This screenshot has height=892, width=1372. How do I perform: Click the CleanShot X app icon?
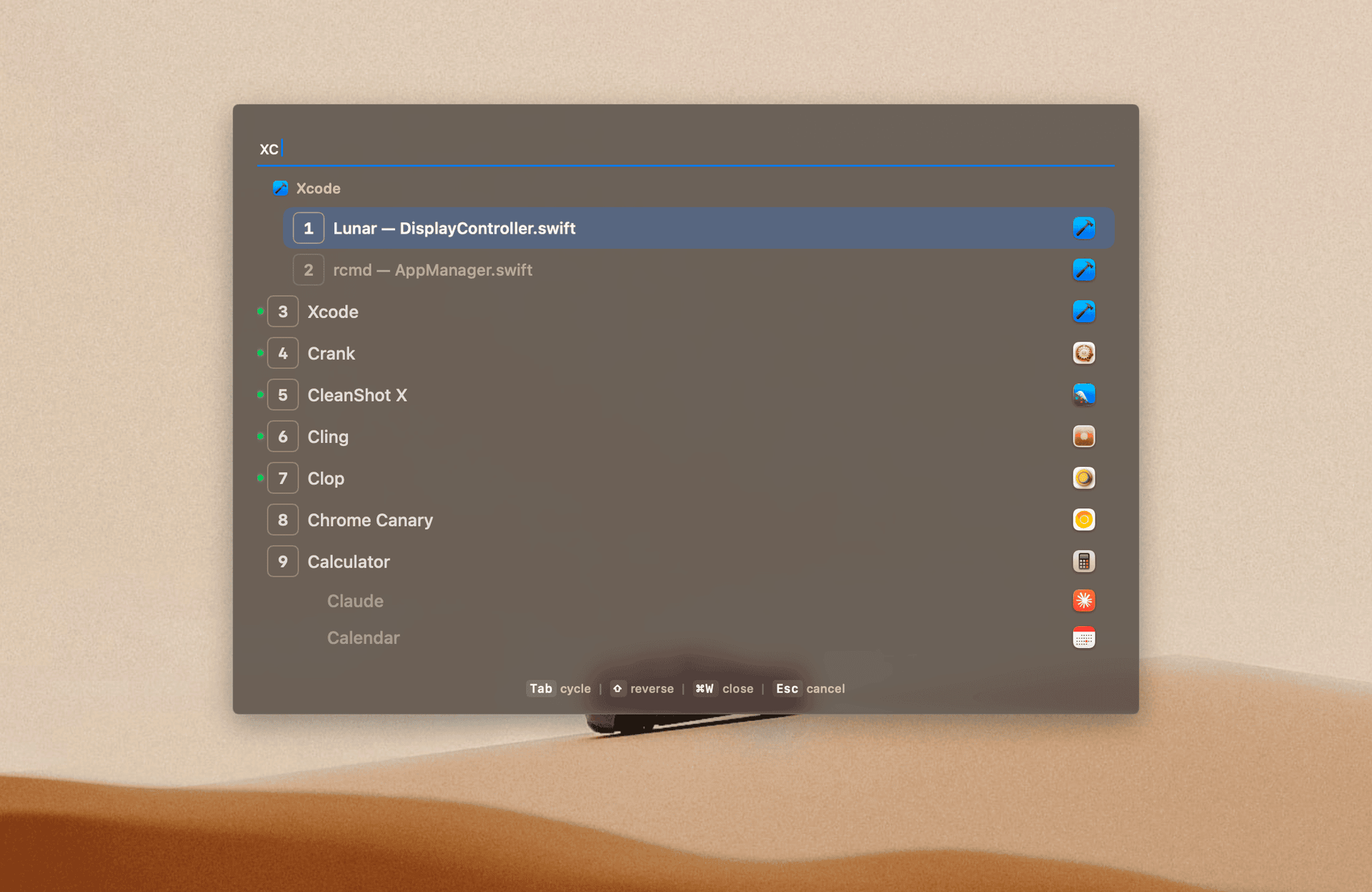1083,395
